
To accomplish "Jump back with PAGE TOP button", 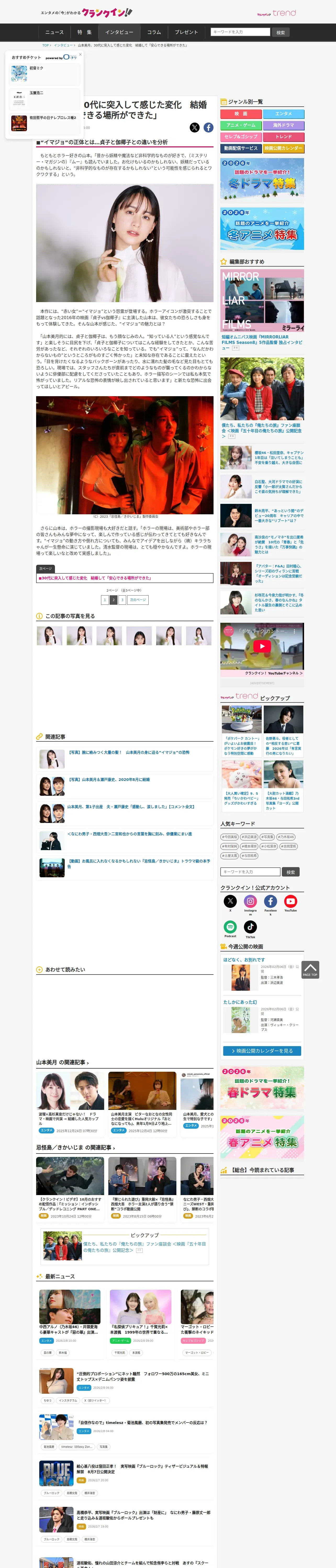I will (x=310, y=969).
